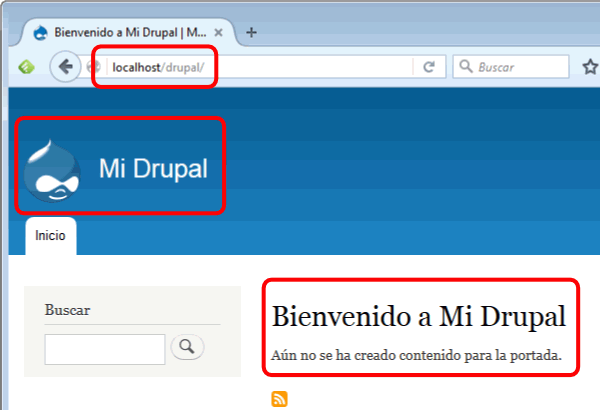Submit search with the magnifier button

point(187,347)
